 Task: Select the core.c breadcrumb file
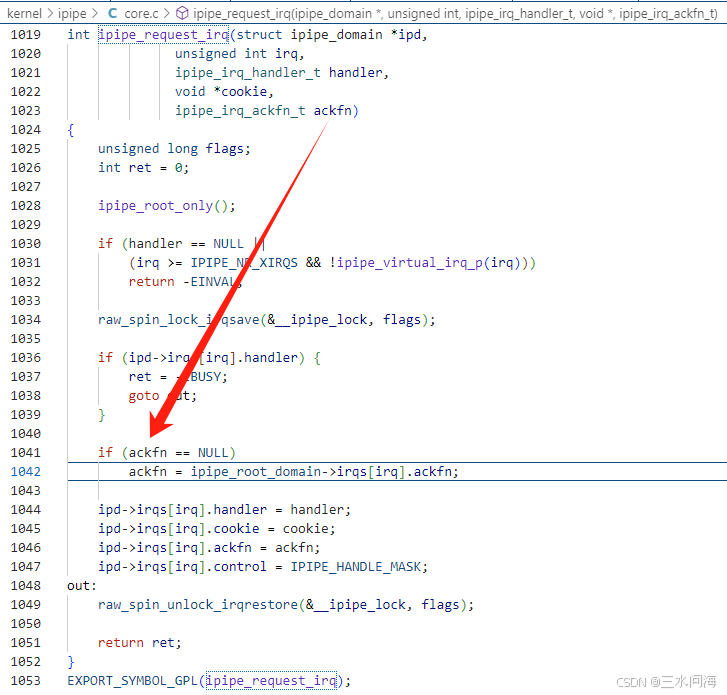tap(141, 13)
